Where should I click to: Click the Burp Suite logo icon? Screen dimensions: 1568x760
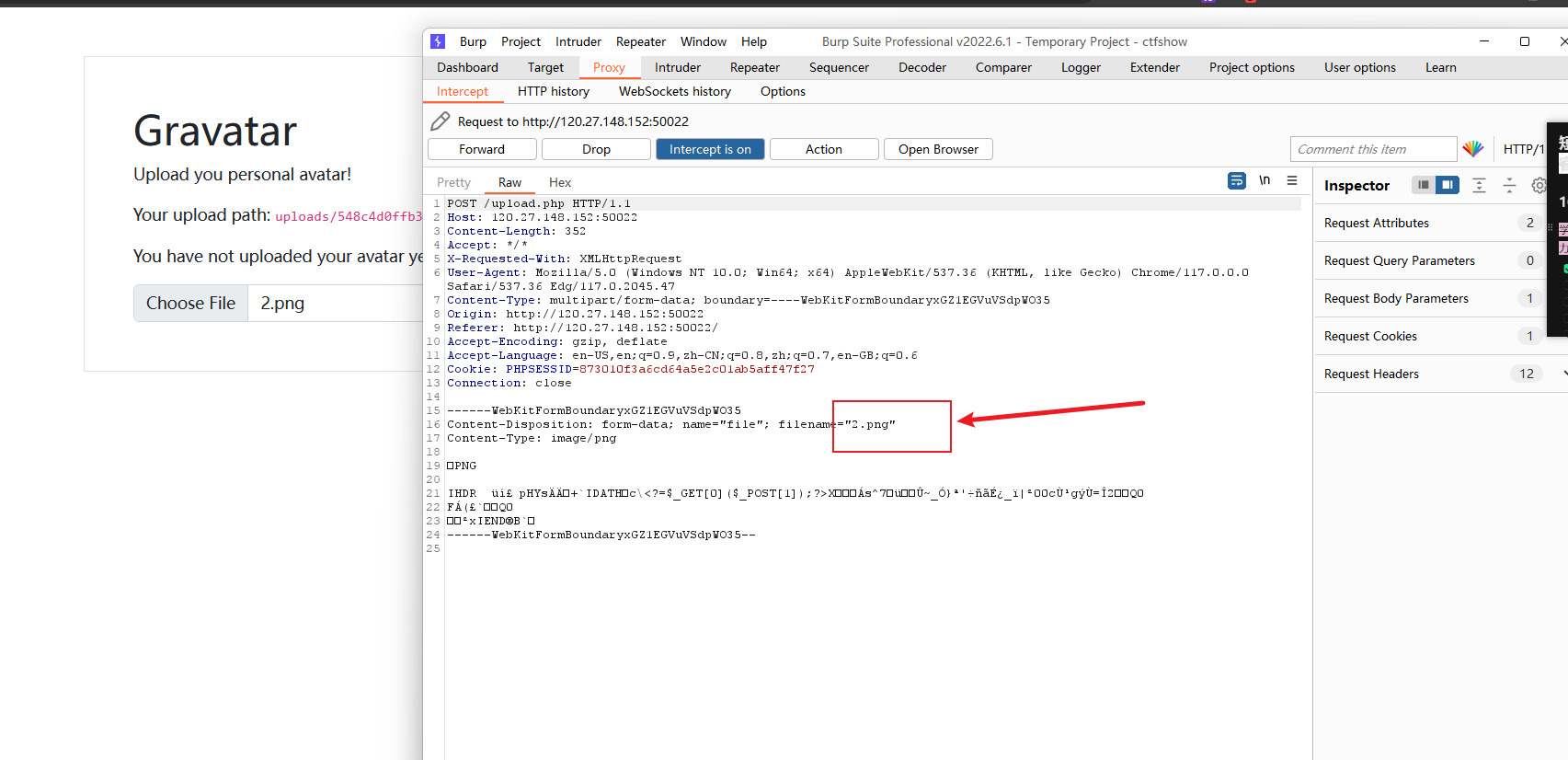(438, 41)
